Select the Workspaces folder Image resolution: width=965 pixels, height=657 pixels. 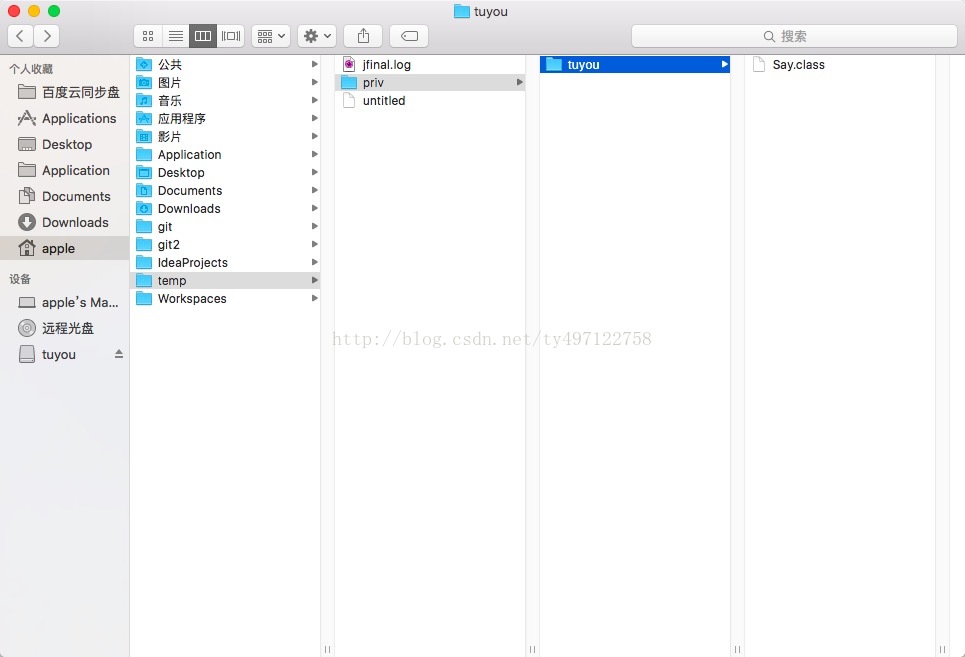pos(225,298)
